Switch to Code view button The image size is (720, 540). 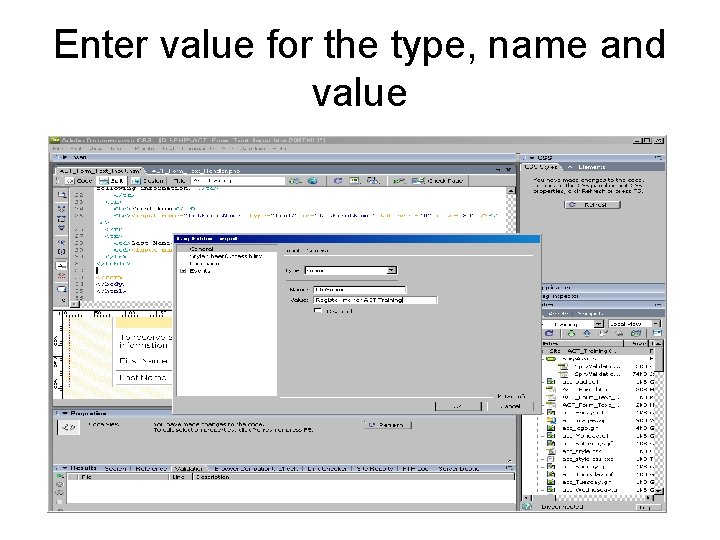(x=79, y=181)
